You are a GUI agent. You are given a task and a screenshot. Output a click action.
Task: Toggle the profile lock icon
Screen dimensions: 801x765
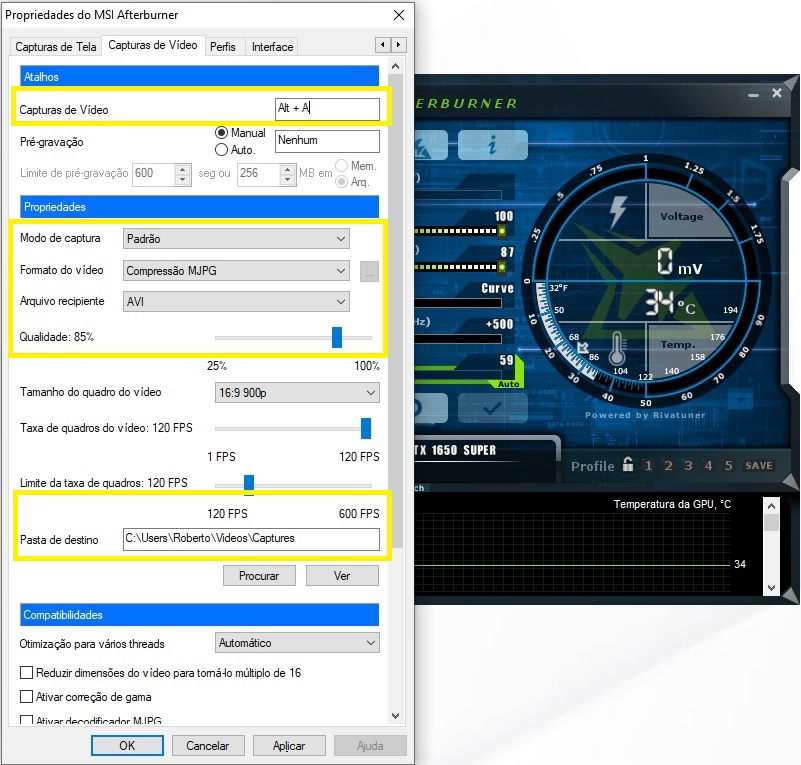pyautogui.click(x=628, y=464)
